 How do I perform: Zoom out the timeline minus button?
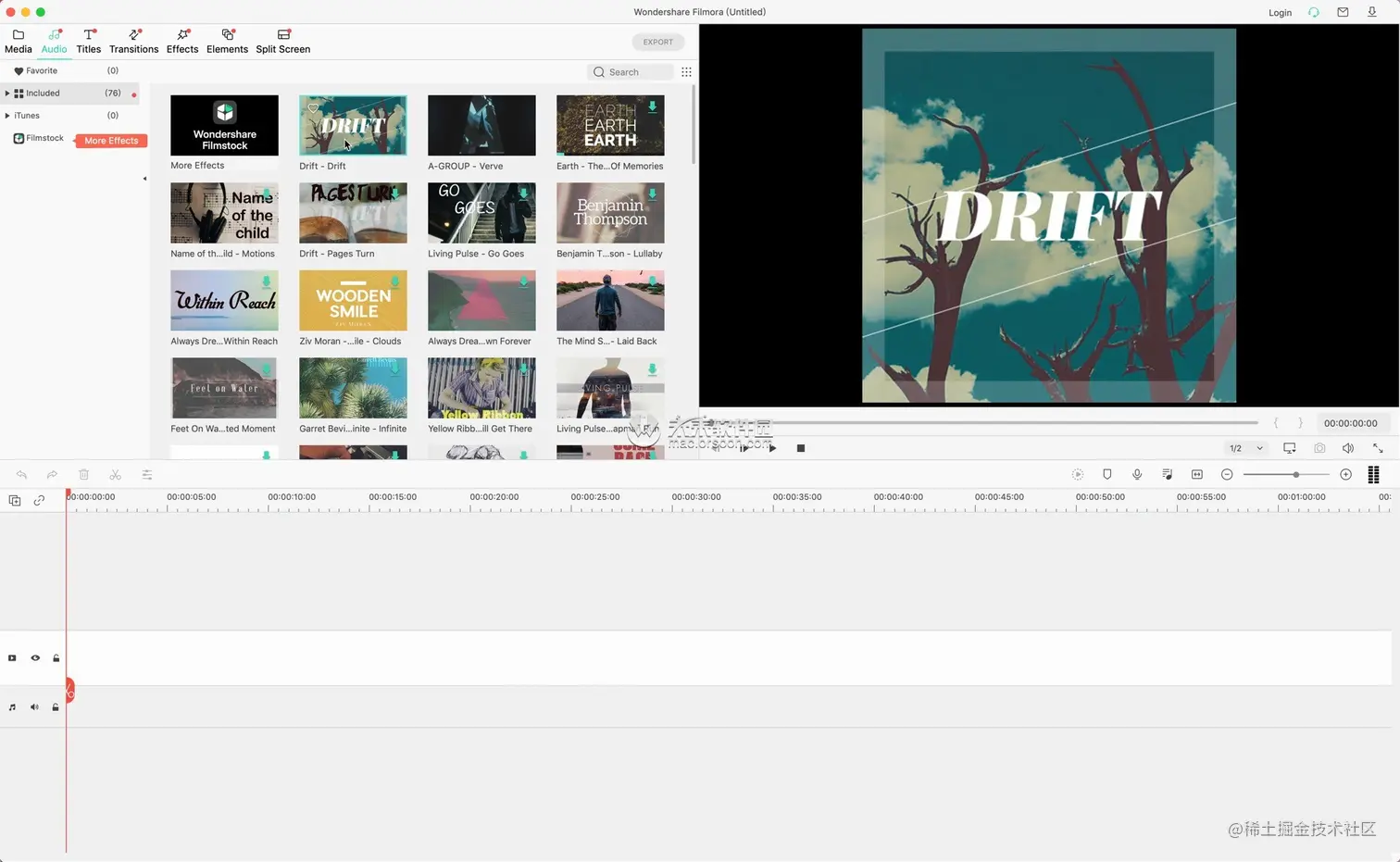point(1227,474)
